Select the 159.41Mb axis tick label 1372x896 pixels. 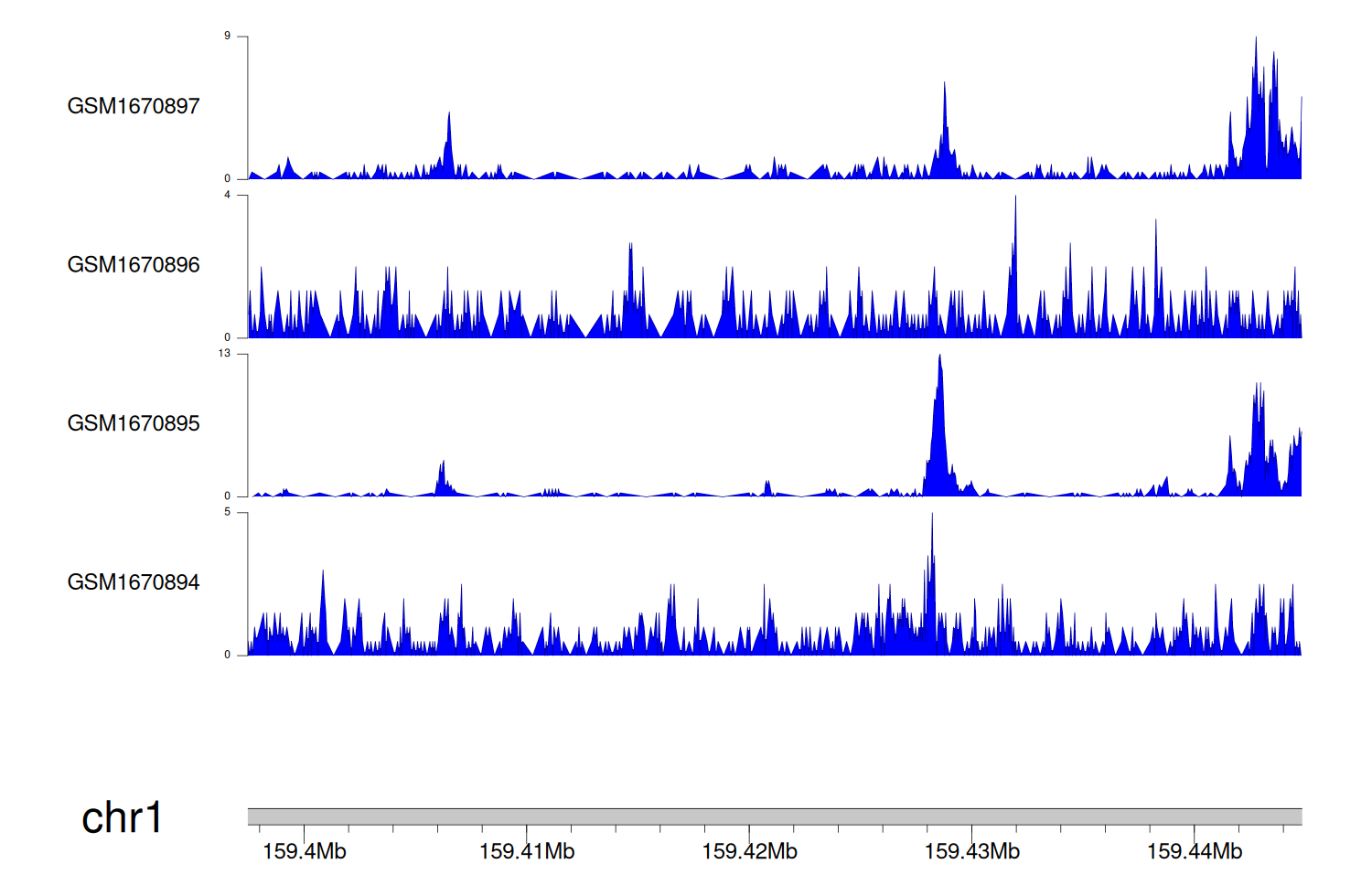[x=527, y=851]
